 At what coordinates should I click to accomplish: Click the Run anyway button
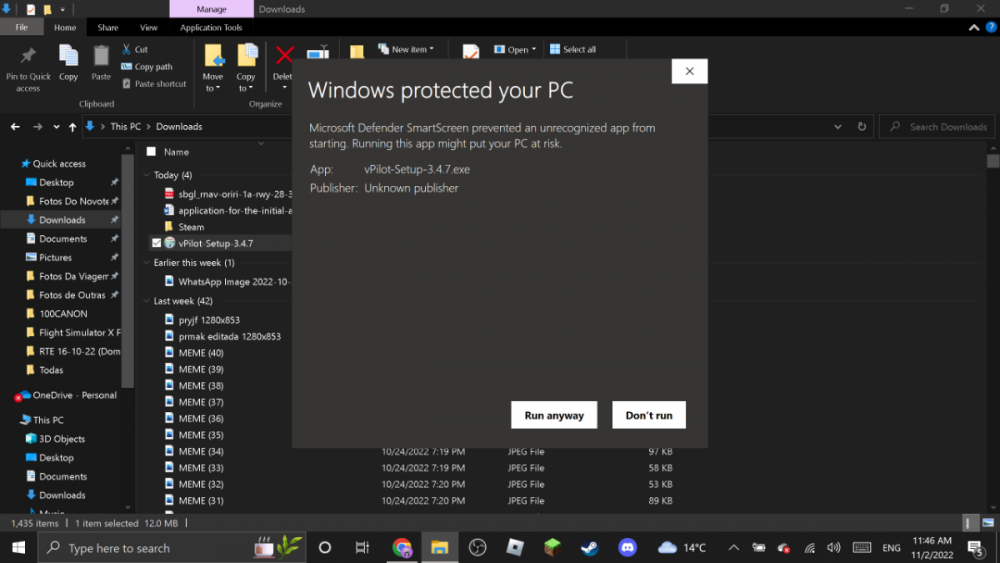point(554,415)
